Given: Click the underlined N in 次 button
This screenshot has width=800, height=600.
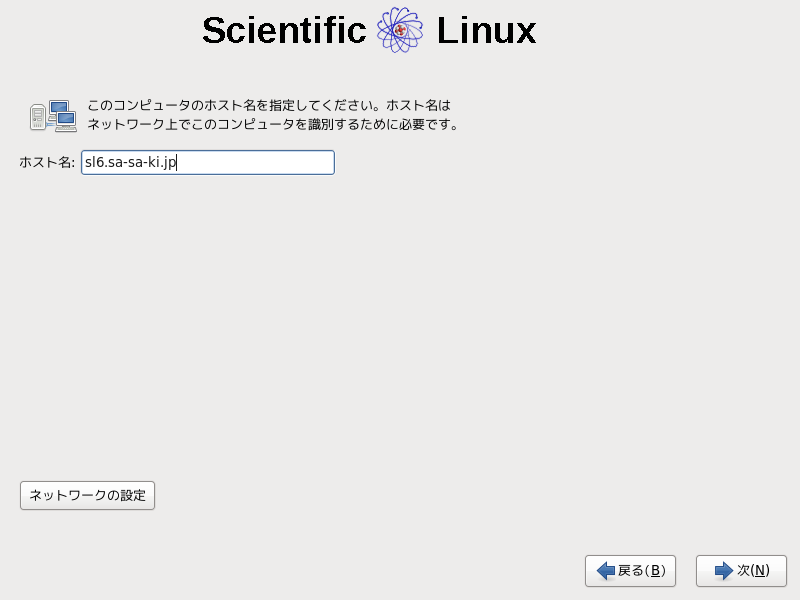Looking at the screenshot, I should [x=760, y=571].
